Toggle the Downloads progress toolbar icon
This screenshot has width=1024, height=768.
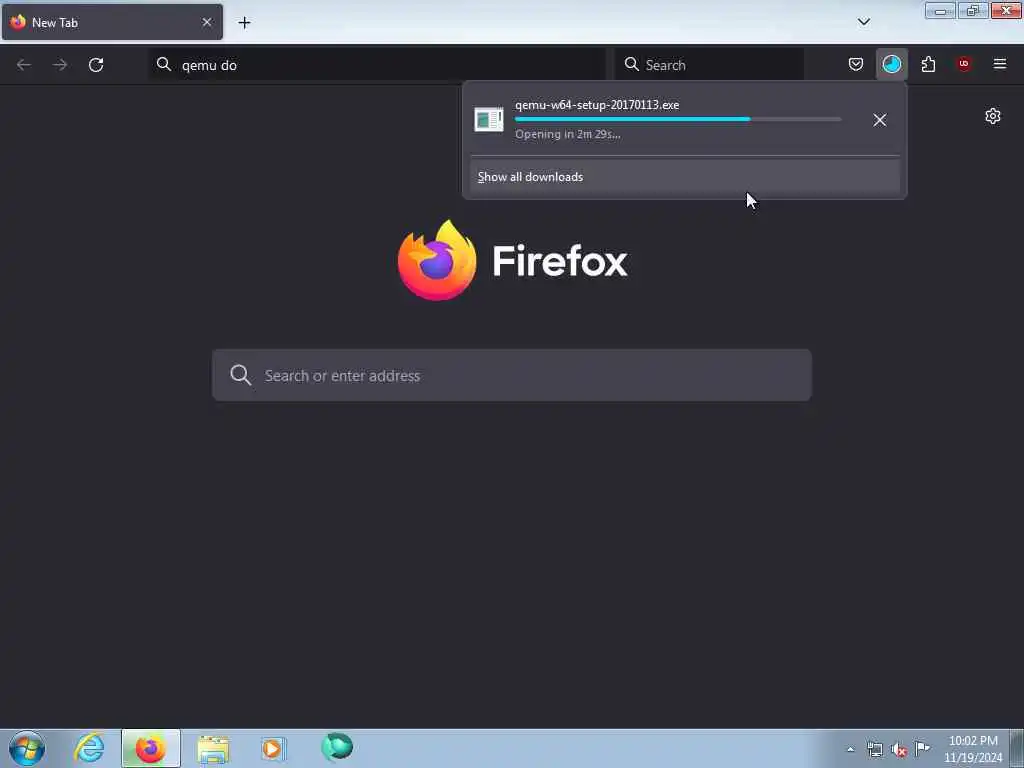pos(891,64)
